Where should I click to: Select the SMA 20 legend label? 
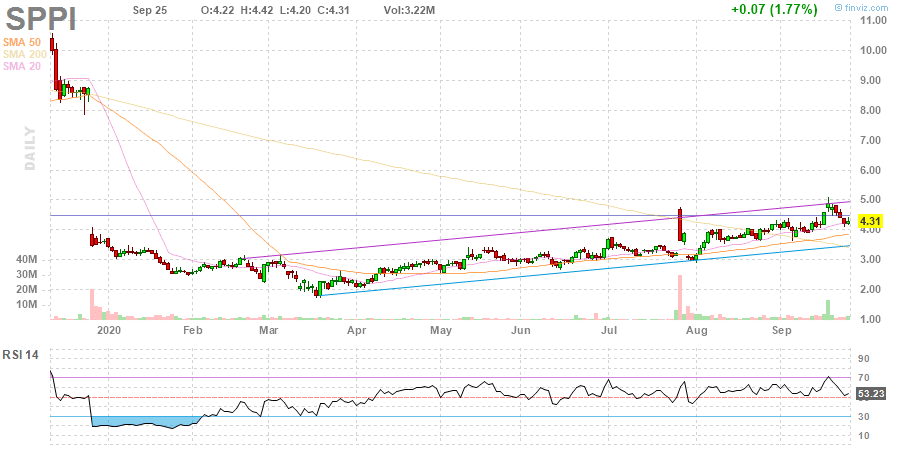coord(22,66)
